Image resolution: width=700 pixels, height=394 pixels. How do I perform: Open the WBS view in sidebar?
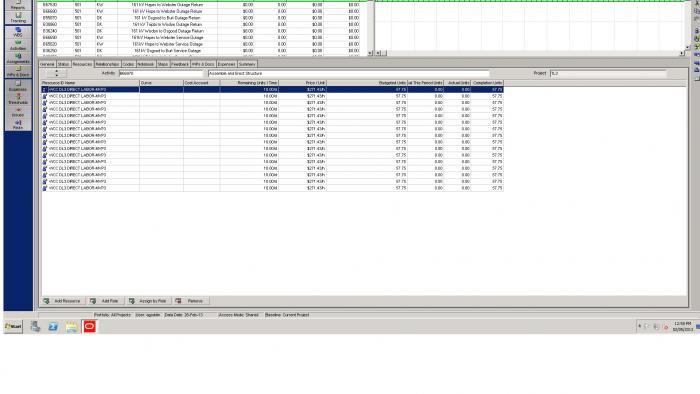[18, 32]
